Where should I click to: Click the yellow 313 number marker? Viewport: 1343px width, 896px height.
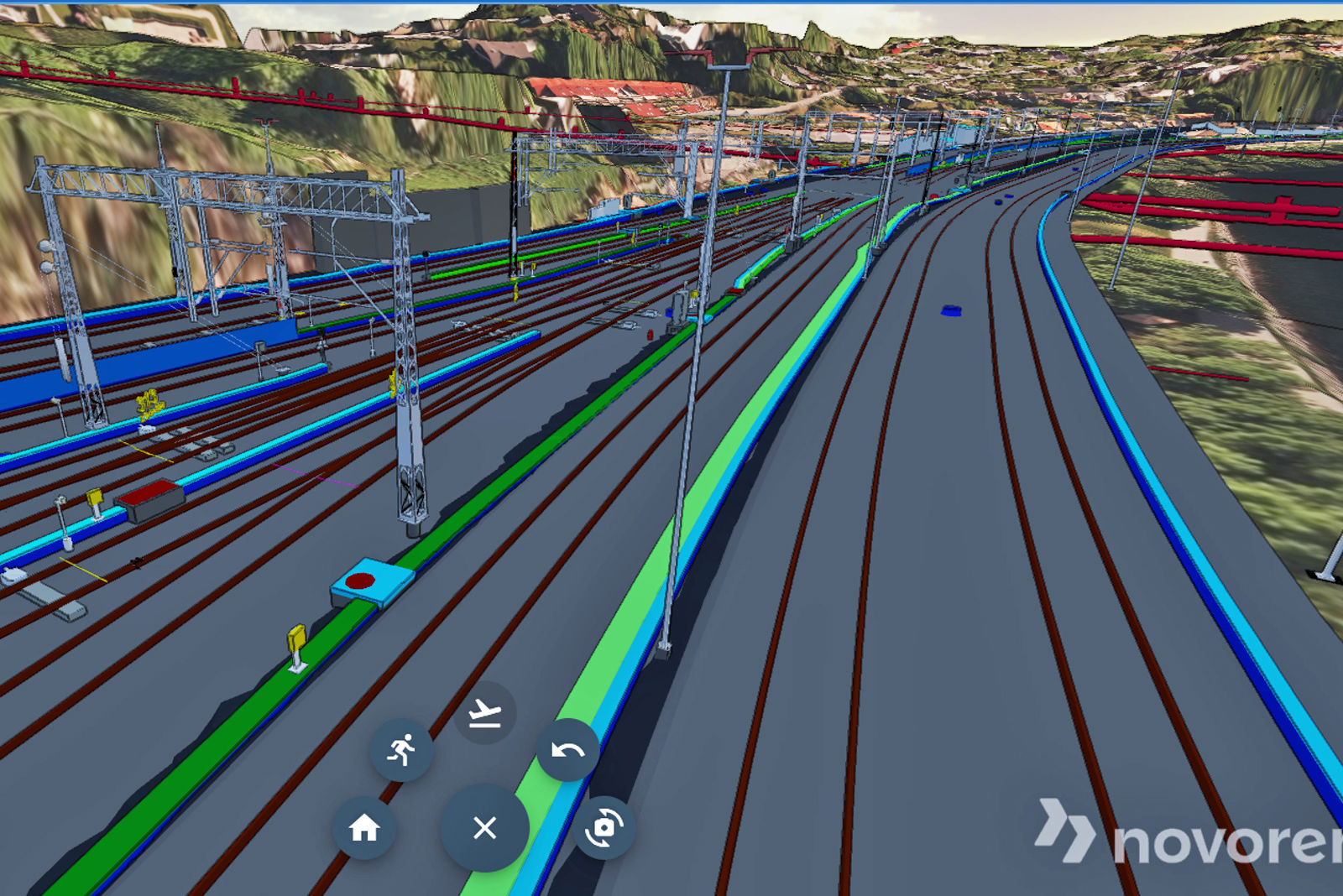[x=149, y=404]
